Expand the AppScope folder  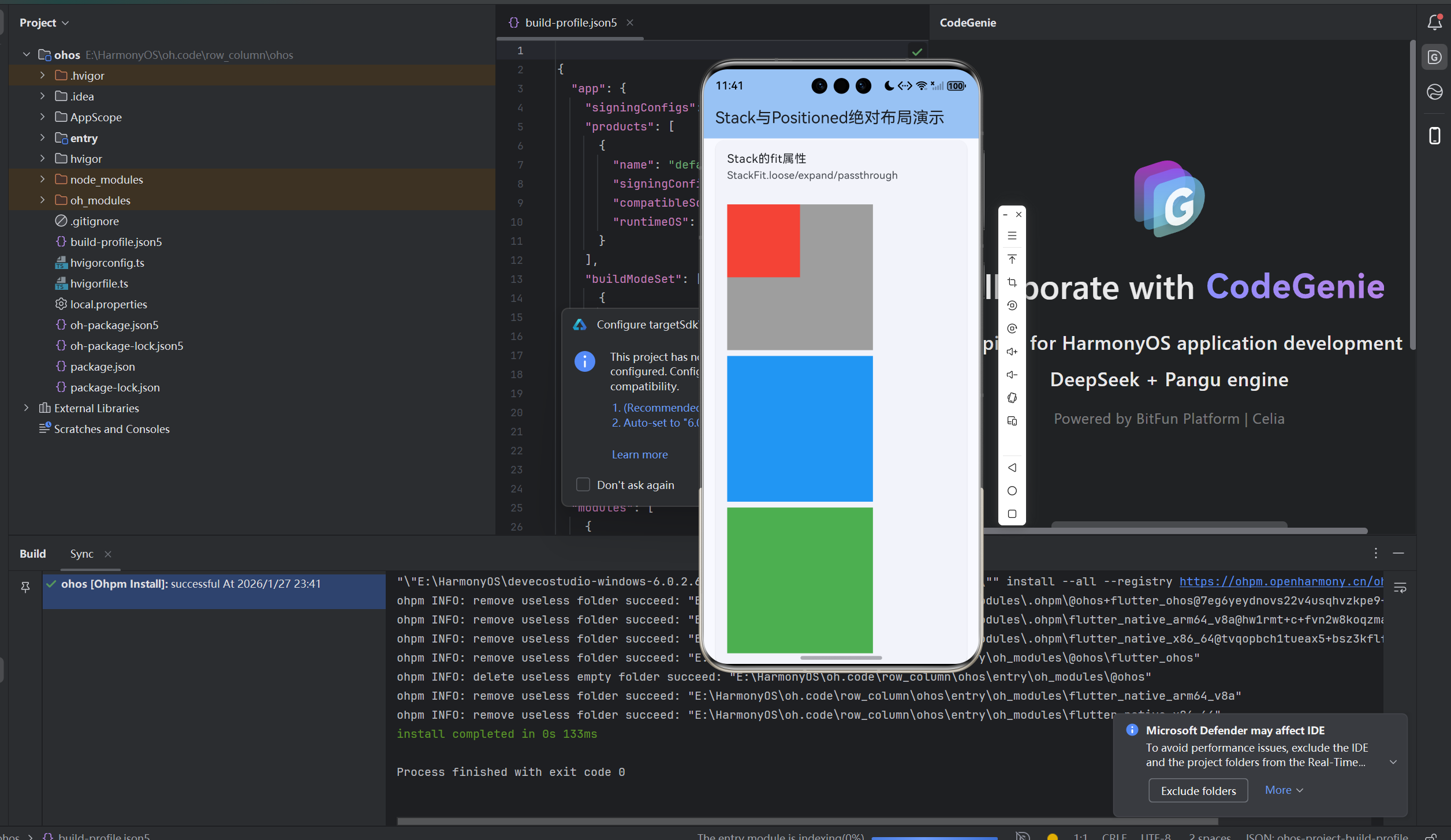point(42,117)
